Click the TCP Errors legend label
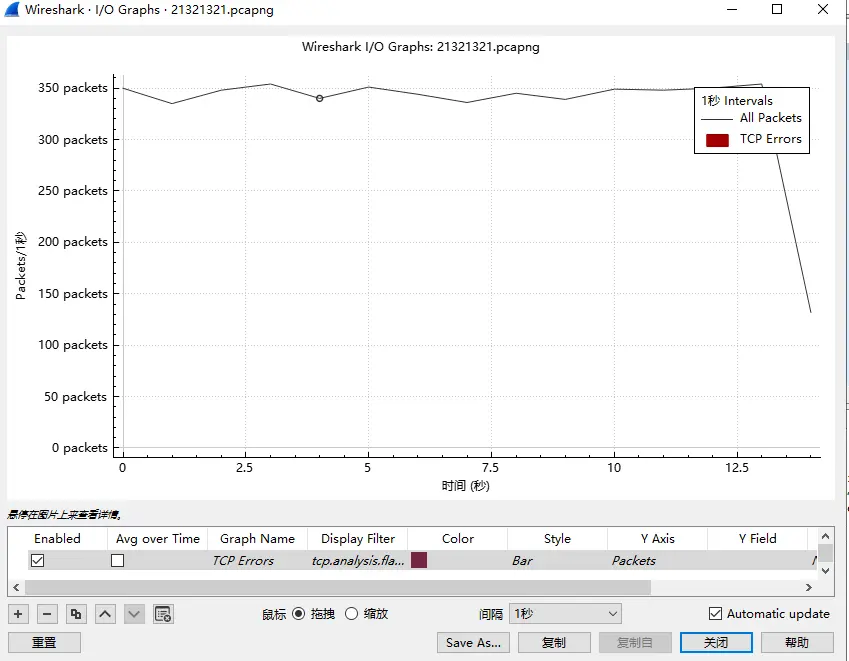Viewport: 849px width, 661px height. pos(770,139)
